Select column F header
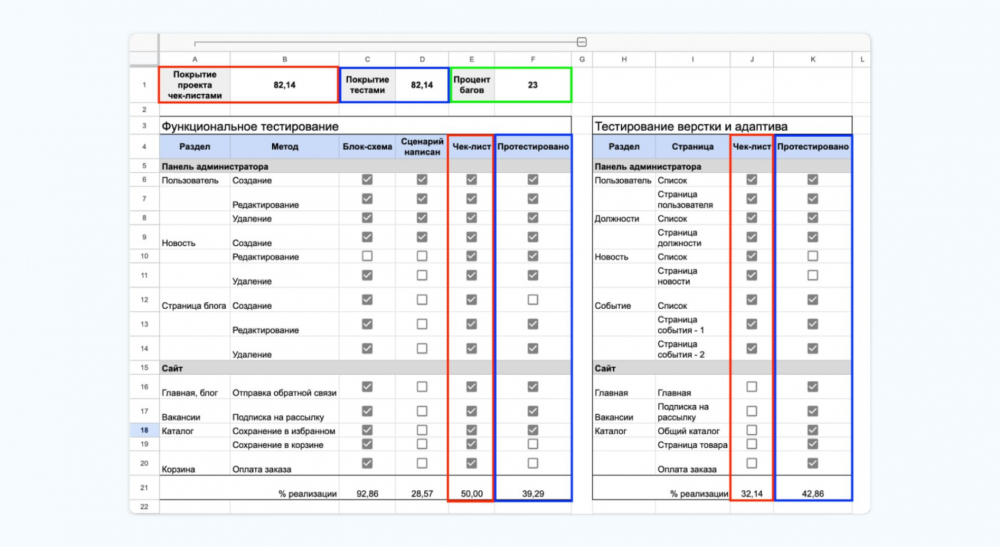The height and width of the screenshot is (547, 1000). 533,59
